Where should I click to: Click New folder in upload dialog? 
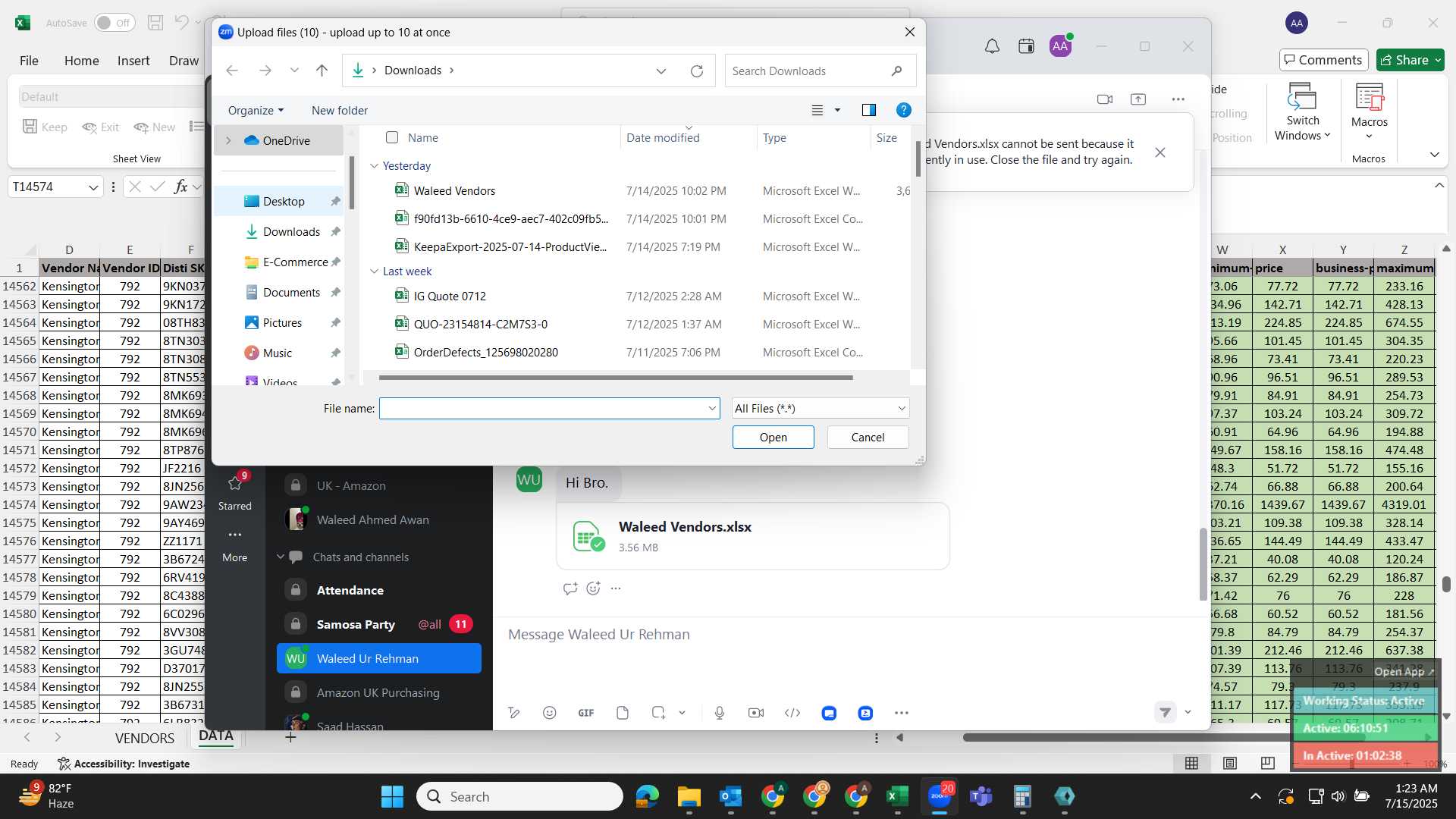(x=339, y=111)
